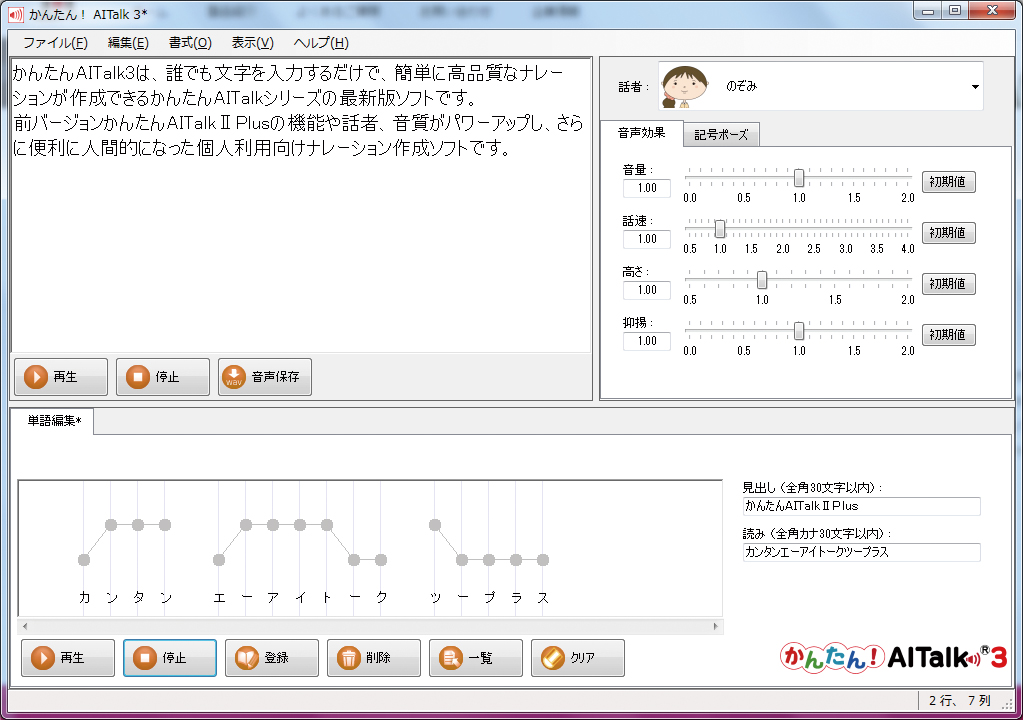Image resolution: width=1023 pixels, height=720 pixels.
Task: Click inside the main narration text area
Action: [x=301, y=205]
